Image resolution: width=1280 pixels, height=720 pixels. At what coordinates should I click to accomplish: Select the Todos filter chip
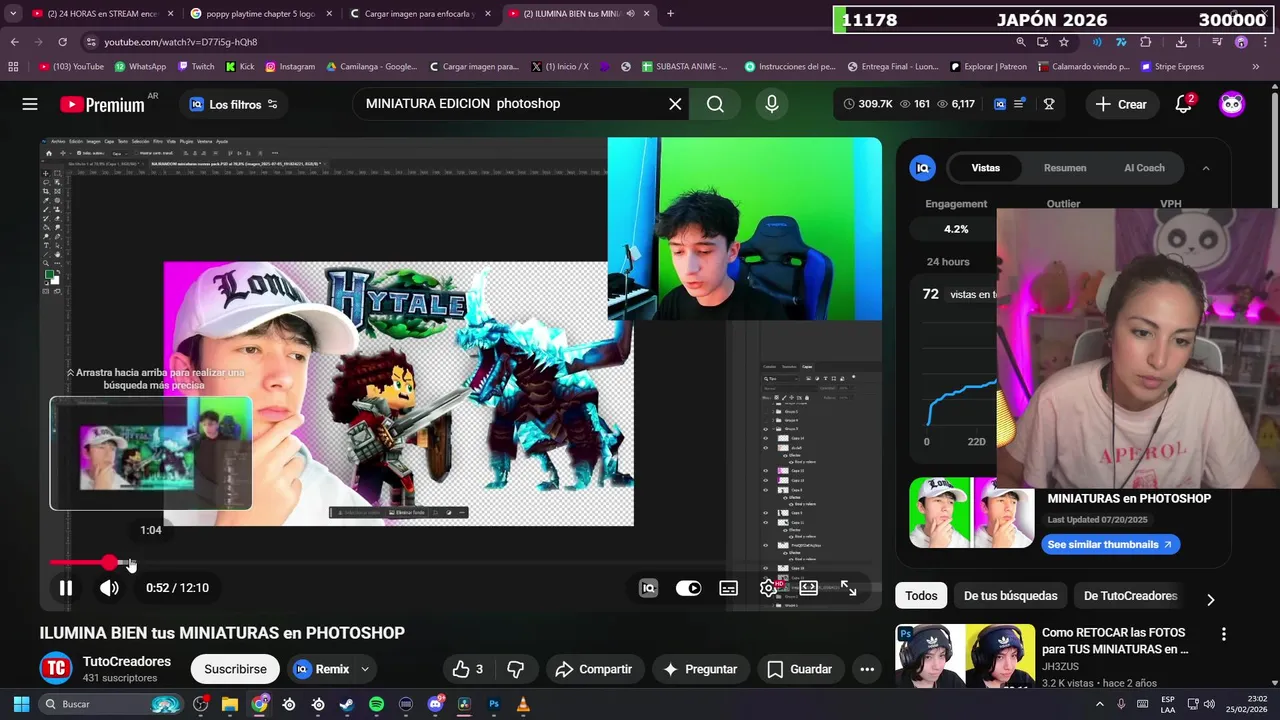coord(921,596)
